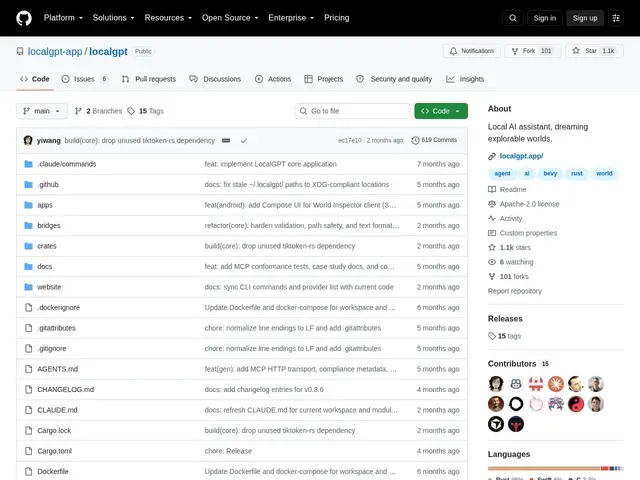640x480 pixels.
Task: Open the bridges folder
Action: click(49, 225)
